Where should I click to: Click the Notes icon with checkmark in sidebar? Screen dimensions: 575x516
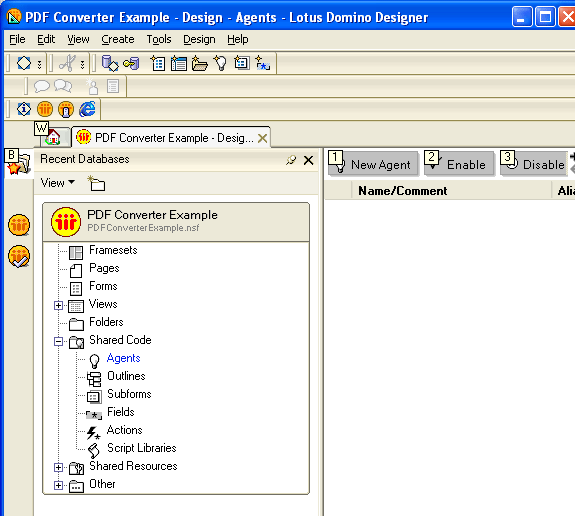[x=19, y=256]
